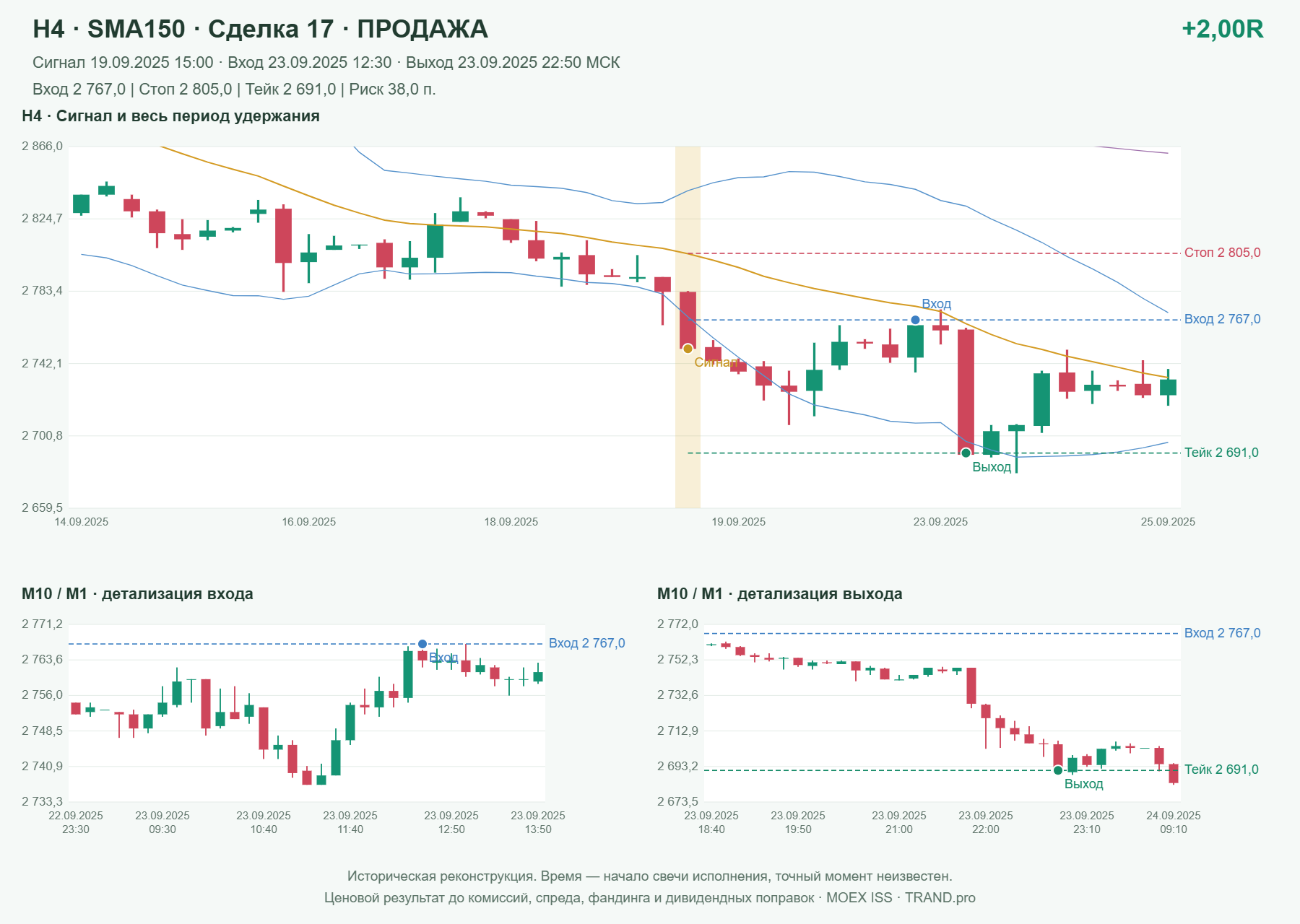The image size is (1300, 924).
Task: Click the "2 700,8" price axis label
Action: click(43, 436)
